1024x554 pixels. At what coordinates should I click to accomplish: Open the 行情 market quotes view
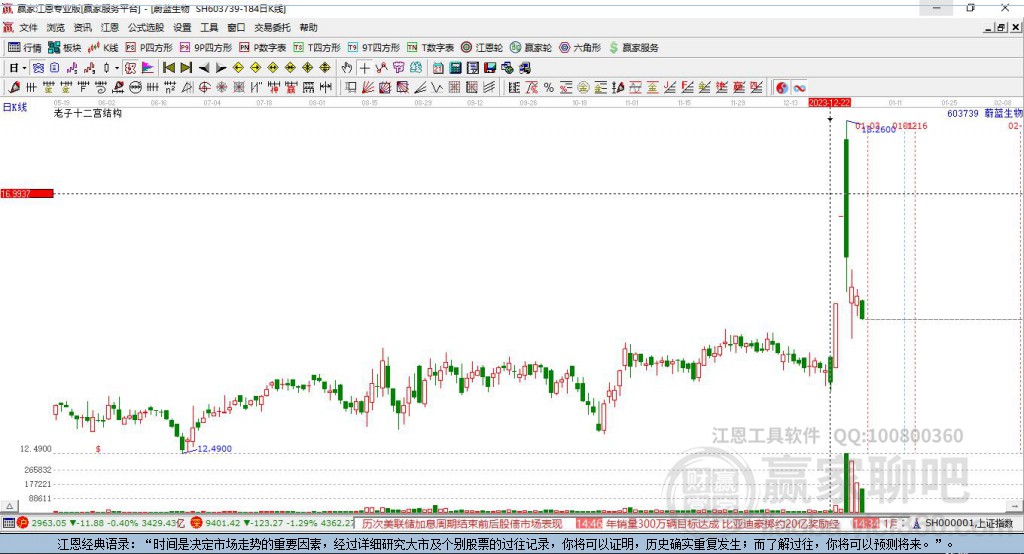25,48
